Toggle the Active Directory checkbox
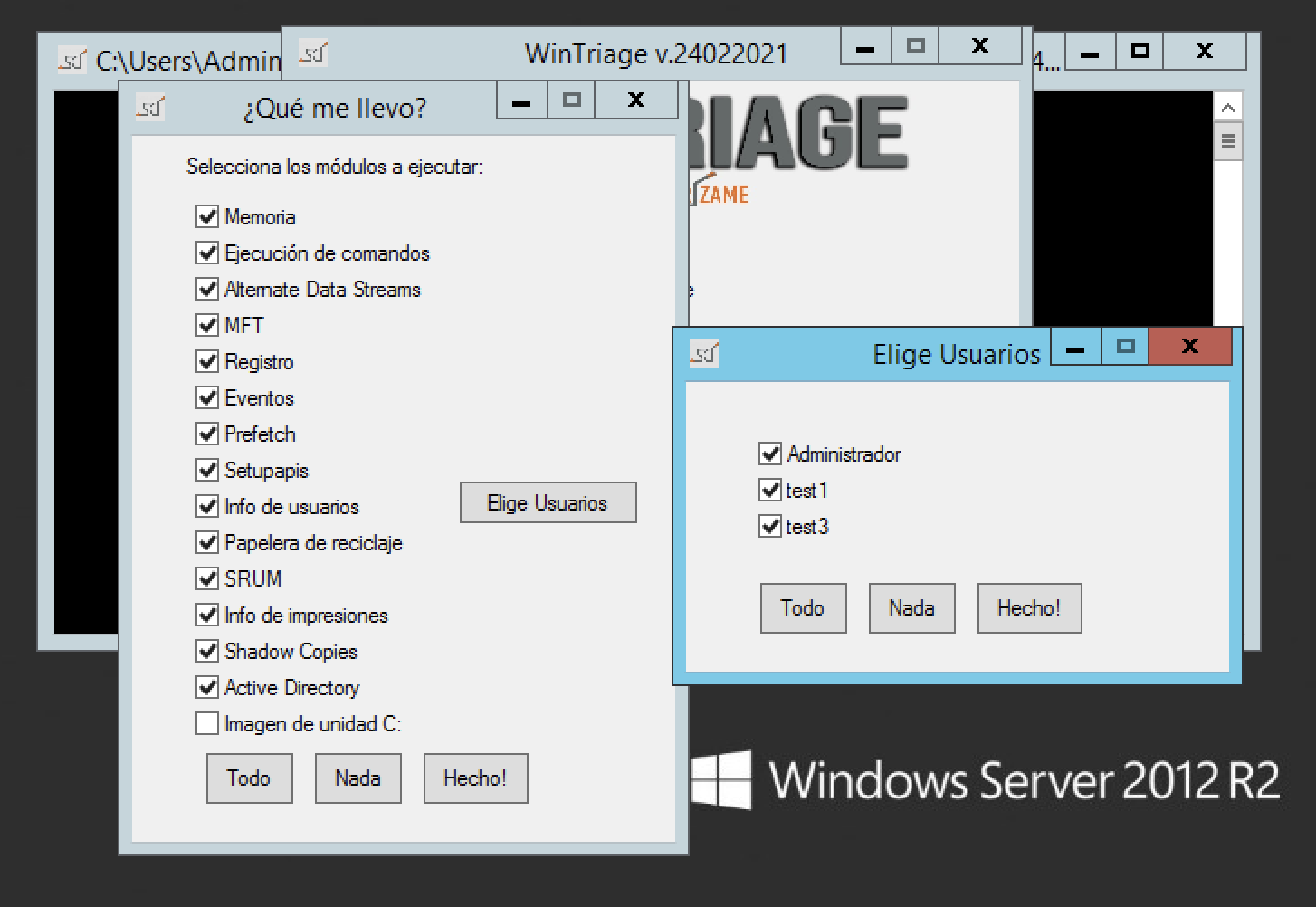The image size is (1316, 907). coord(207,687)
